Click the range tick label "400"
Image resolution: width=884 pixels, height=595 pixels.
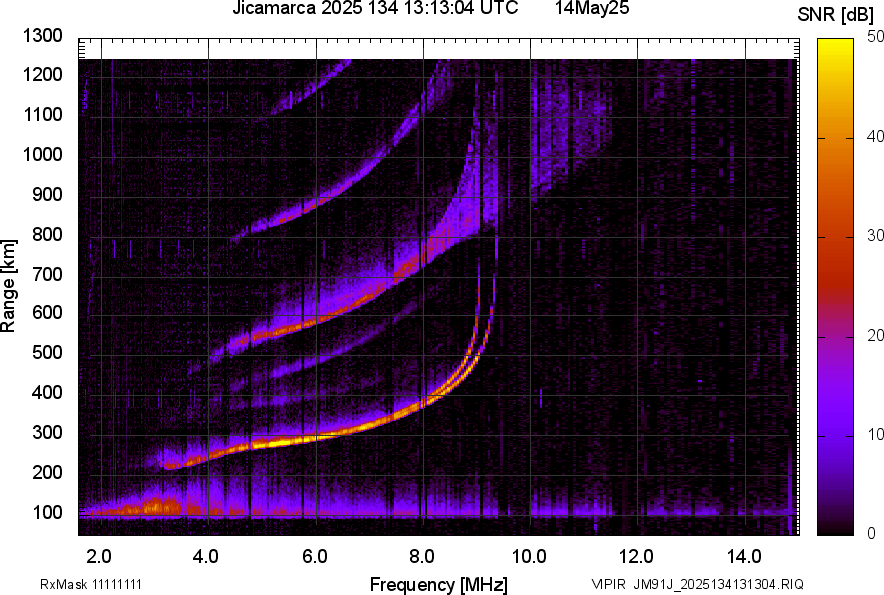point(47,392)
